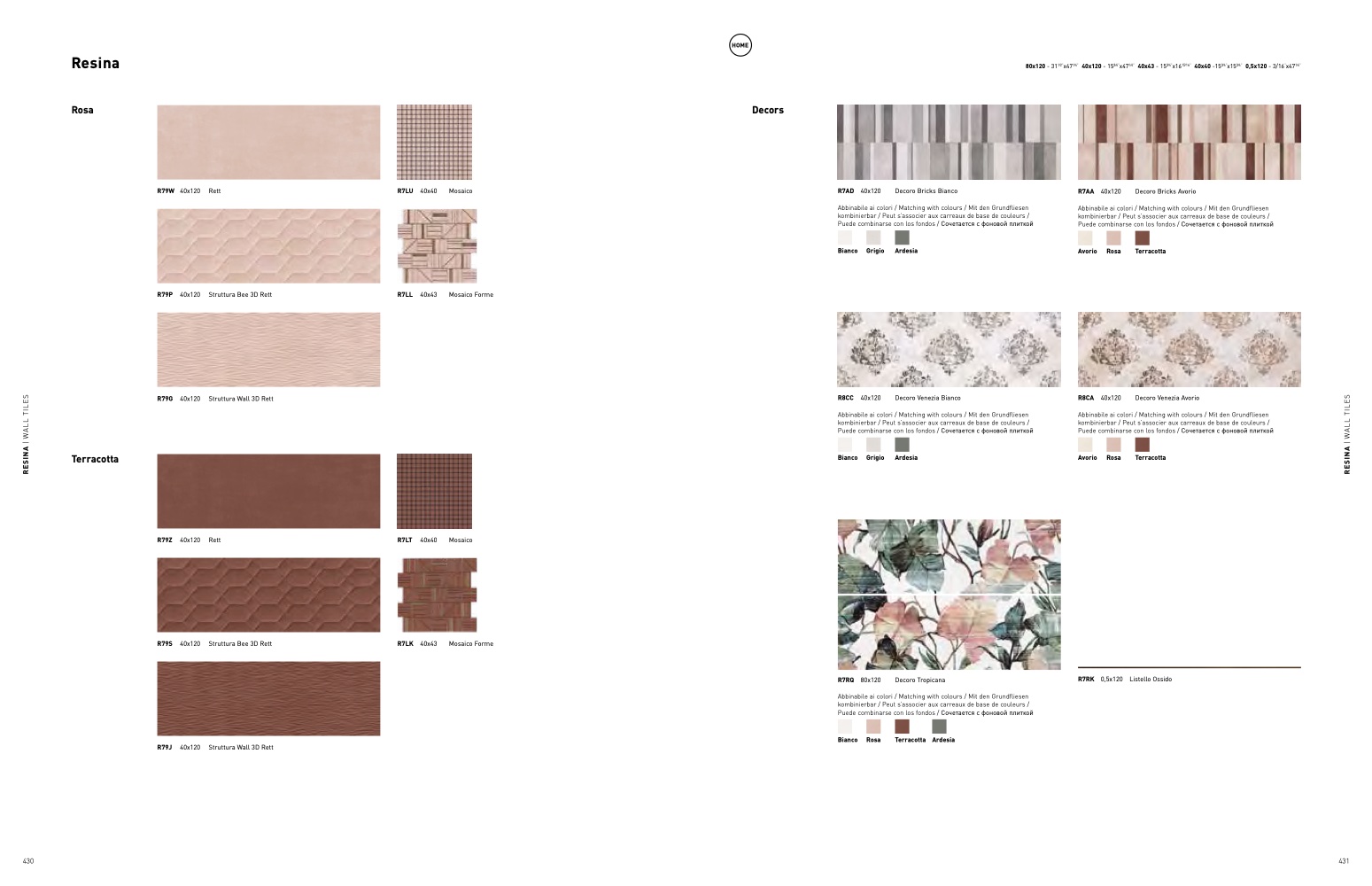
Task: Open the Rosa Mosaico R7LU thumbnail
Action: [x=434, y=143]
